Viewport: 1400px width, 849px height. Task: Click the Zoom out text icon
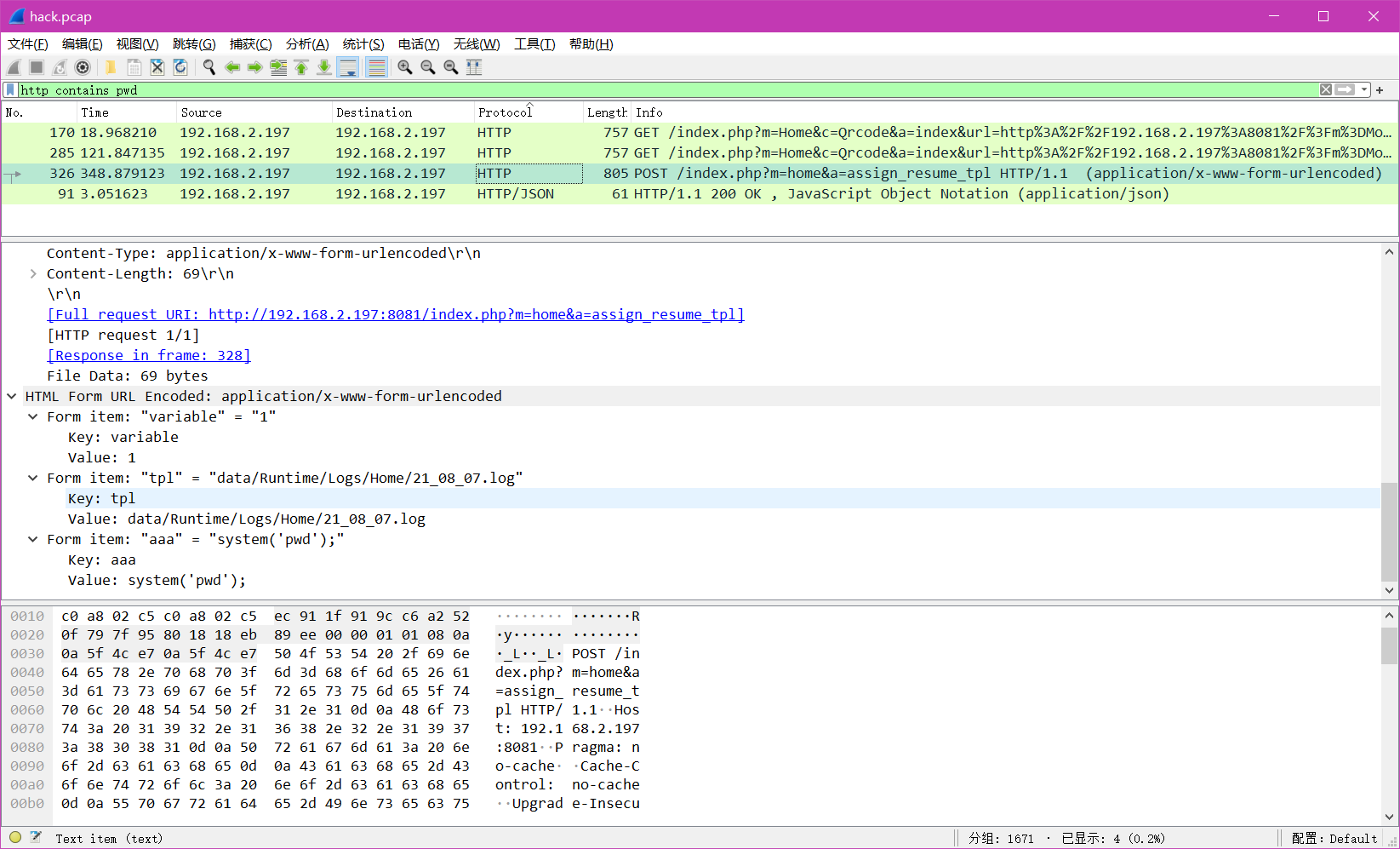coord(428,67)
